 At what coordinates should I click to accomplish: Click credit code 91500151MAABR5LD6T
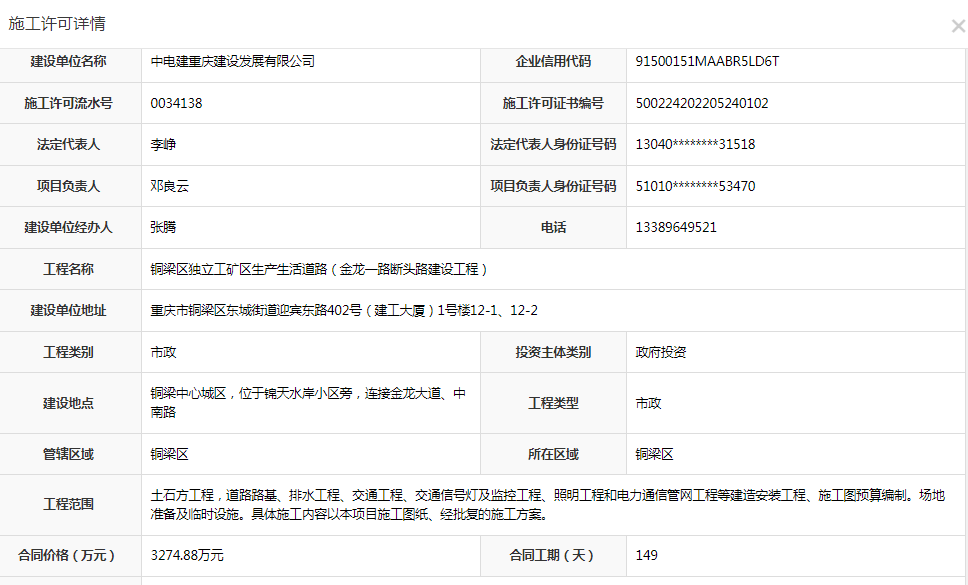point(706,61)
